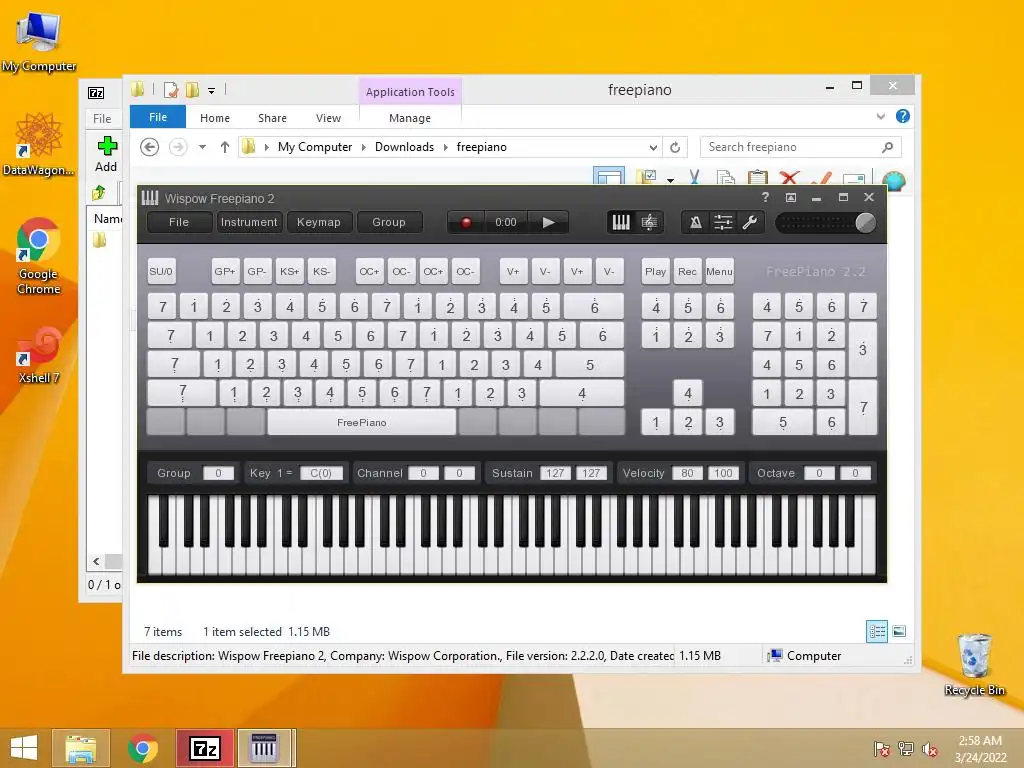Click Downloads in the address breadcrumb
Image resolution: width=1024 pixels, height=768 pixels.
[x=404, y=147]
